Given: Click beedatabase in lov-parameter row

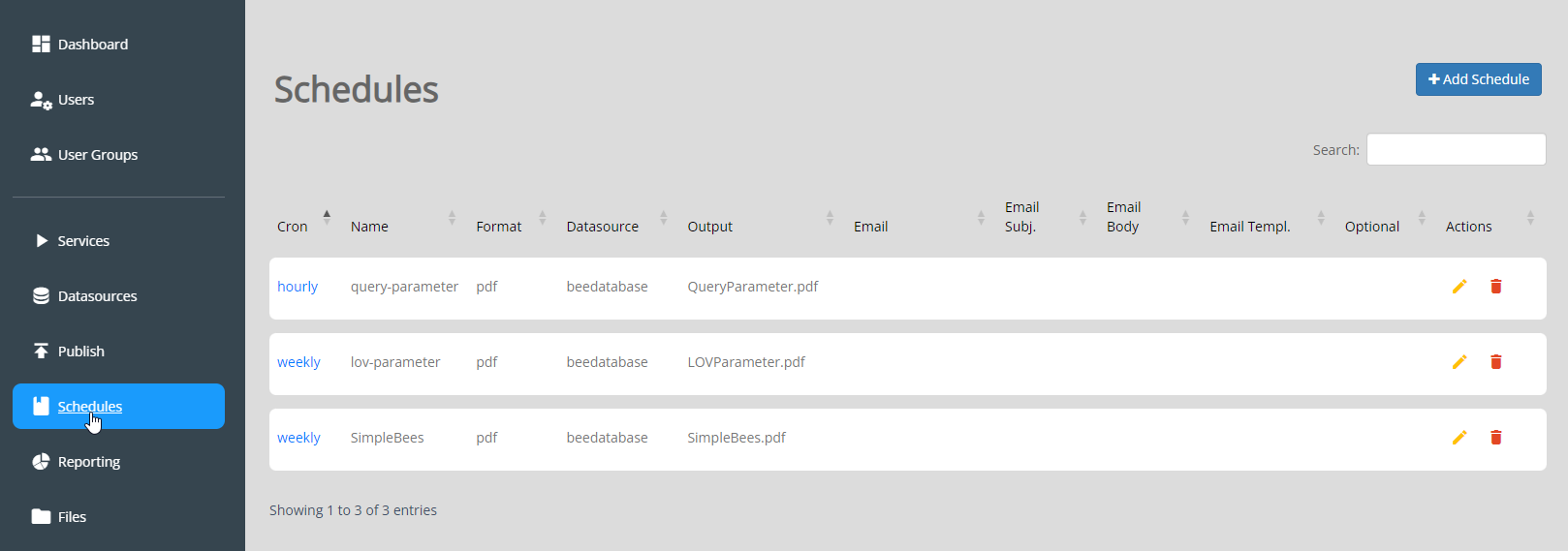Looking at the screenshot, I should pos(607,362).
